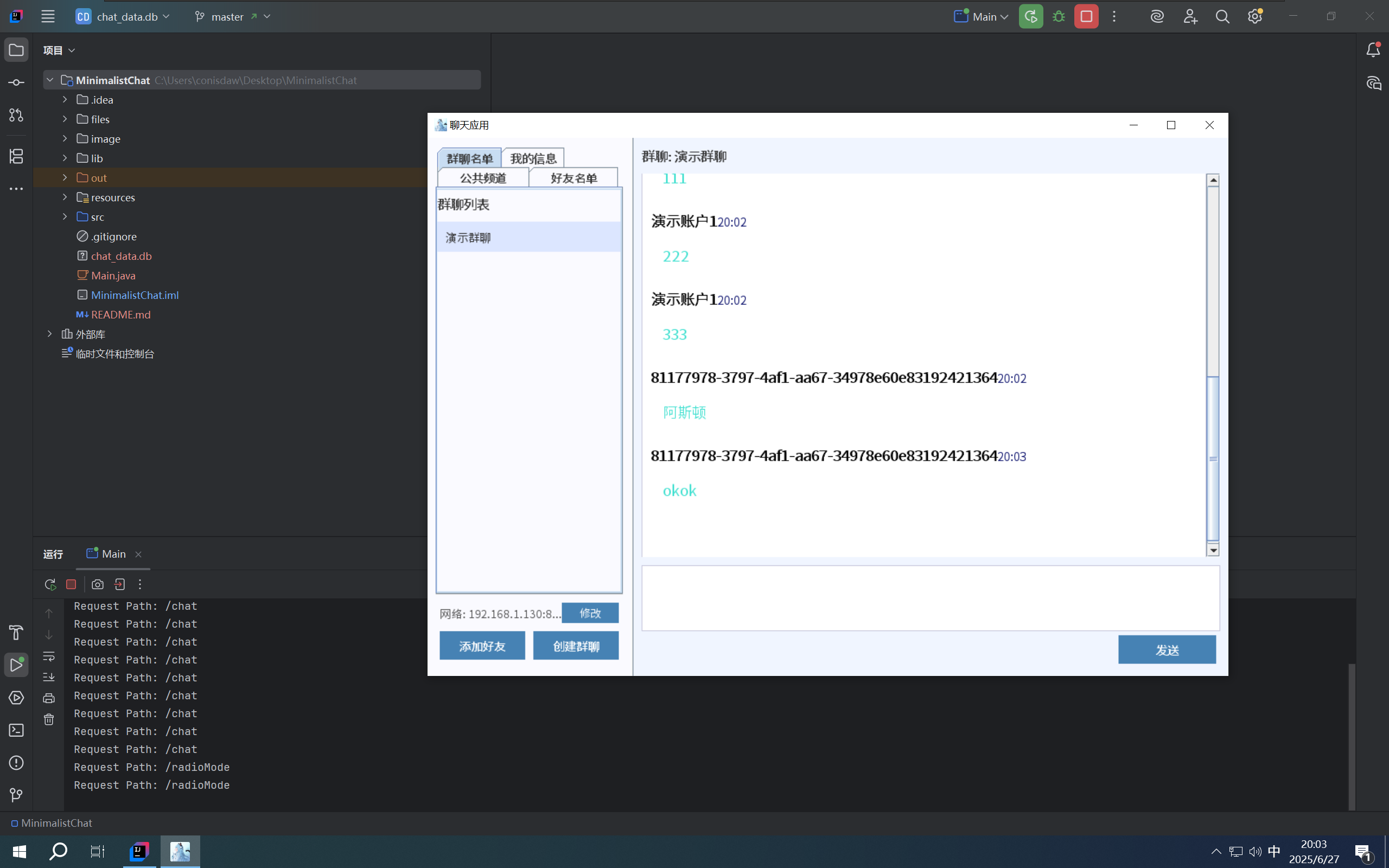Viewport: 1389px width, 868px height.
Task: Print console output with printer icon
Action: coord(49,699)
